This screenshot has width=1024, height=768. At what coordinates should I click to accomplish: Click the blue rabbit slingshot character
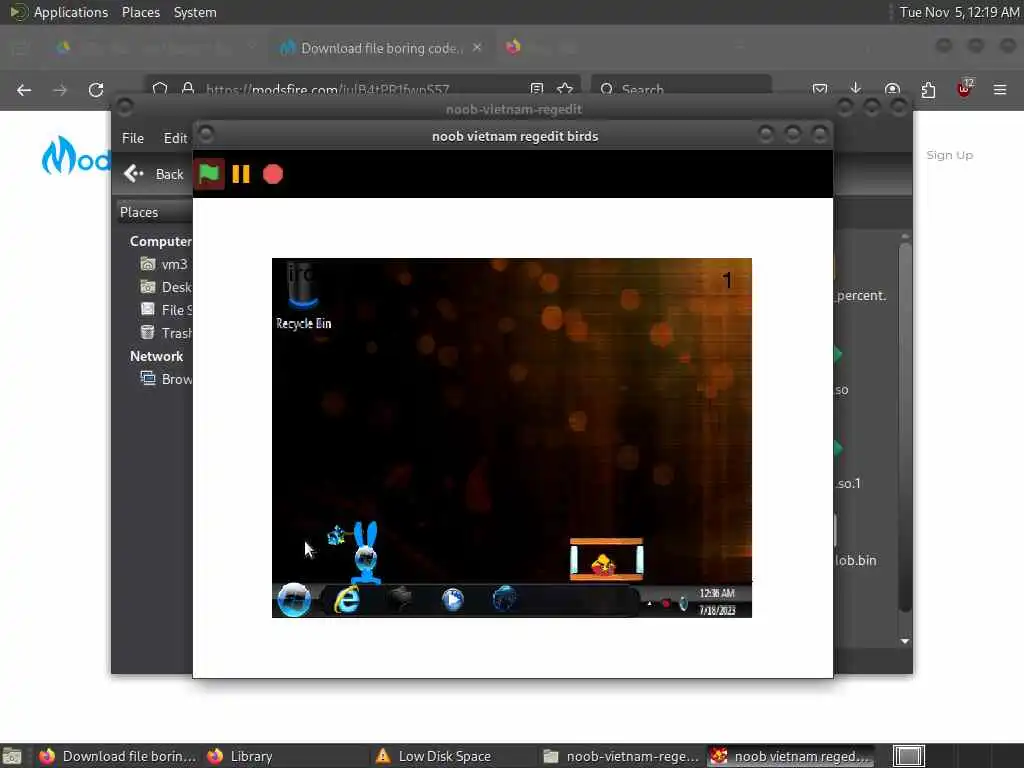pos(365,552)
